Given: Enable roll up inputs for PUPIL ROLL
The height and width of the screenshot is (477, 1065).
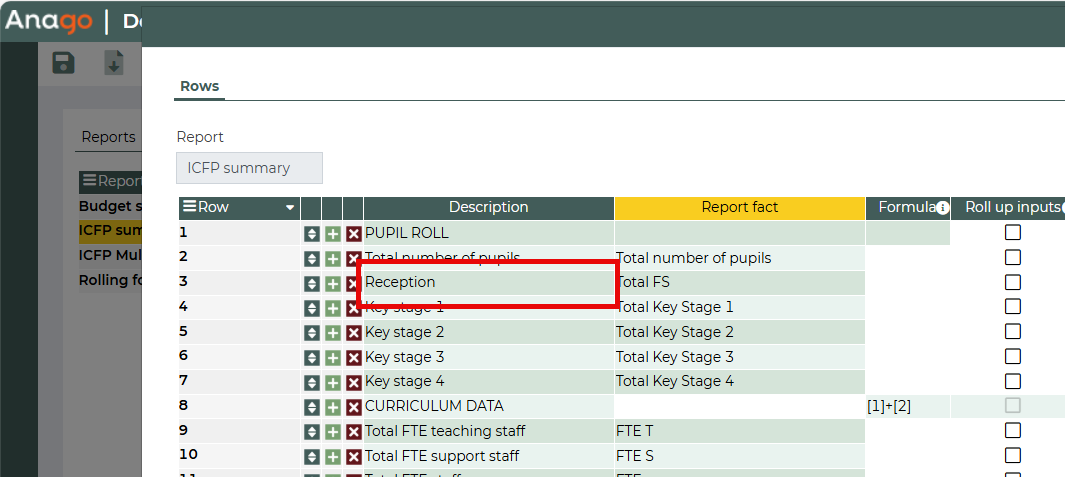Looking at the screenshot, I should [x=1013, y=233].
